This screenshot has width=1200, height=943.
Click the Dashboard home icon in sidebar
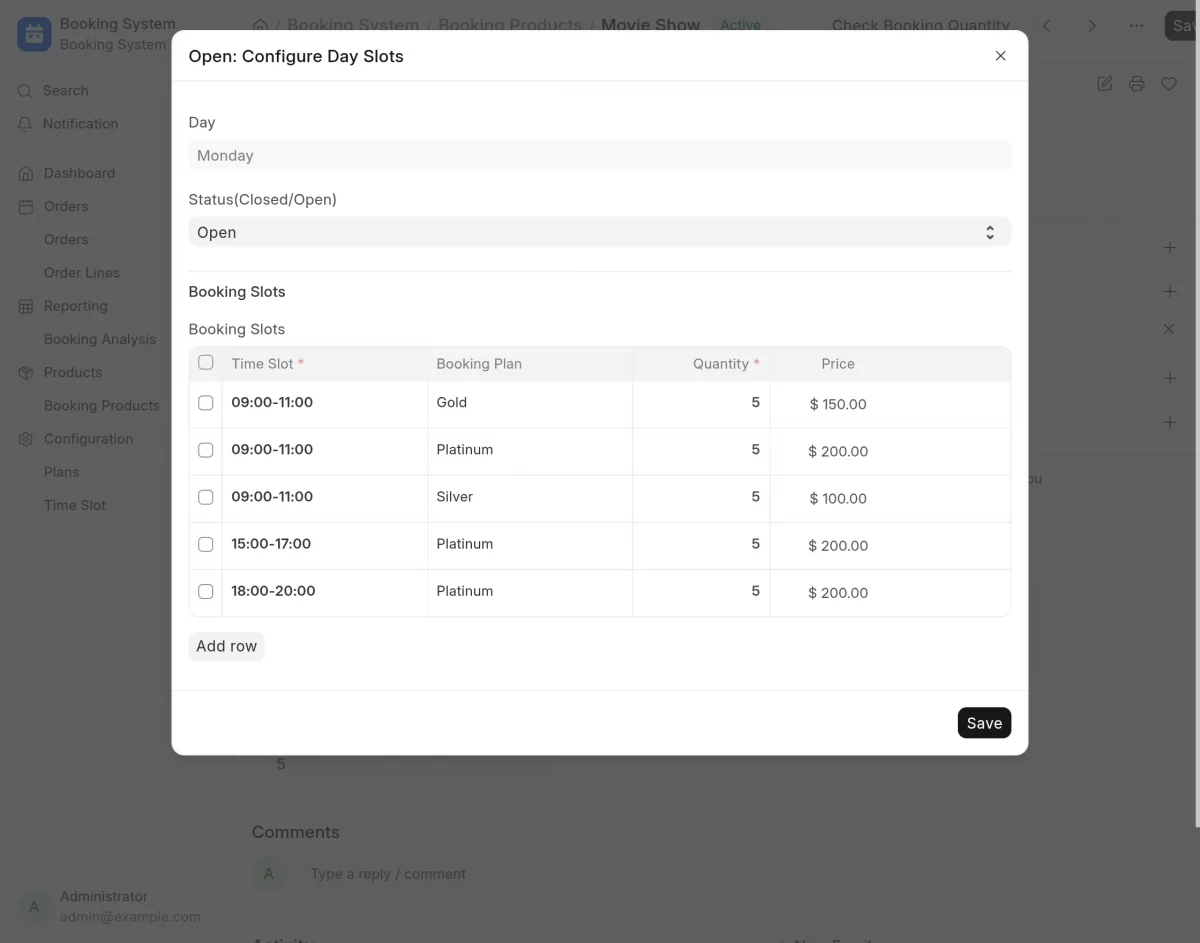26,173
